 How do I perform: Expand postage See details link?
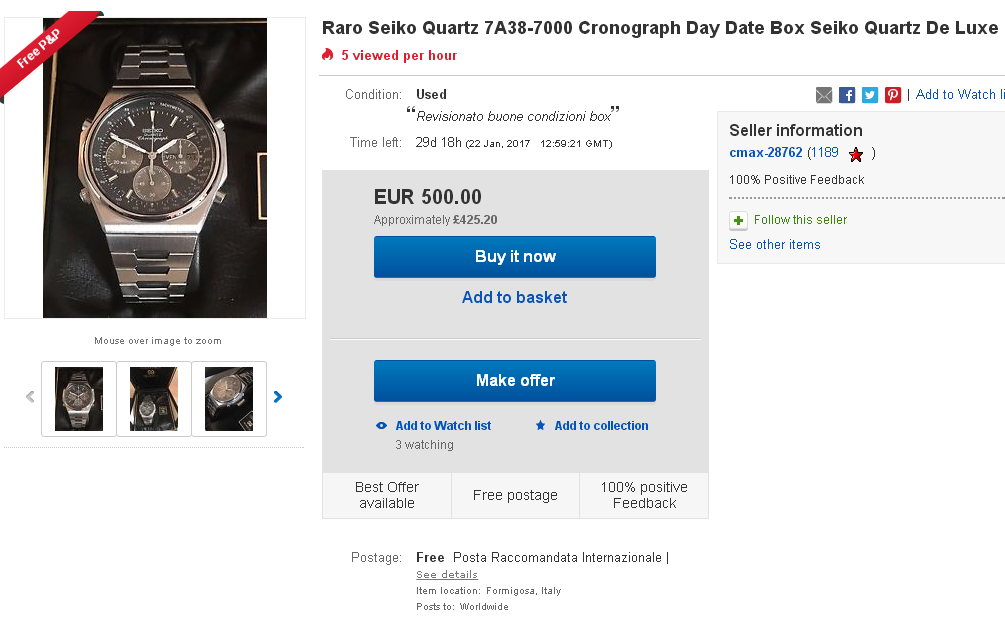coord(447,575)
